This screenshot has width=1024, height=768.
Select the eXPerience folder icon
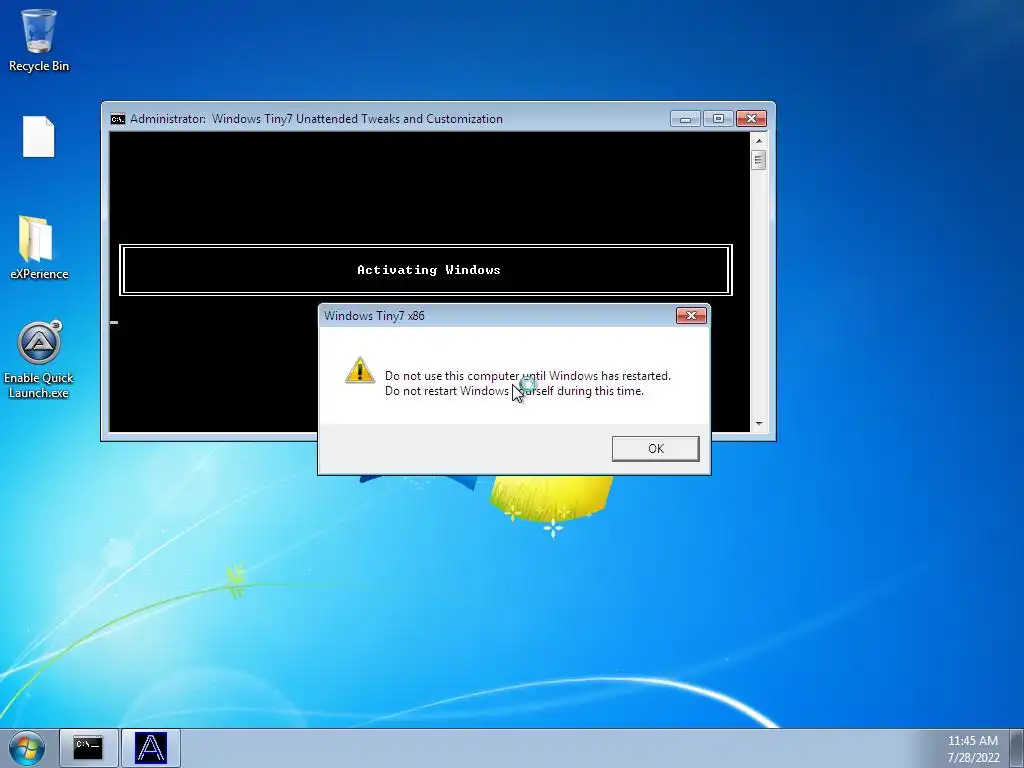[39, 248]
